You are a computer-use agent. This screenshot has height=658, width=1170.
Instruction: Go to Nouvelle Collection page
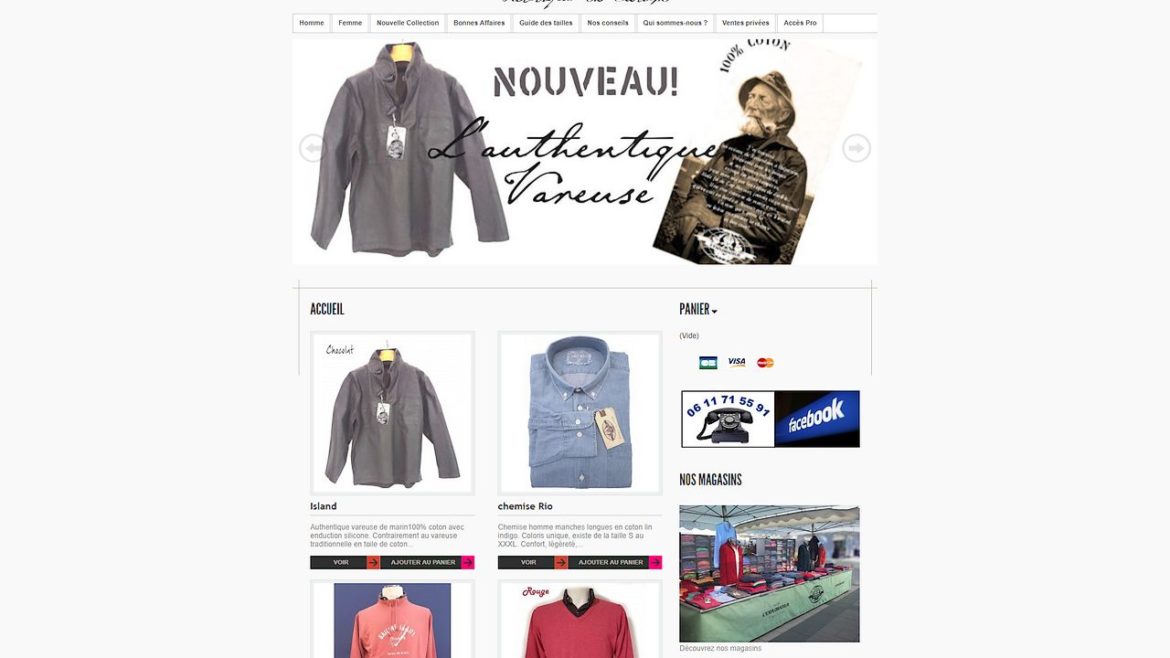point(407,23)
